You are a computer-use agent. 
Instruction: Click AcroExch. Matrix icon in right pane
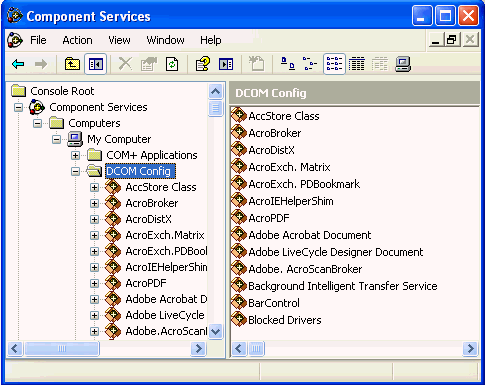click(239, 166)
